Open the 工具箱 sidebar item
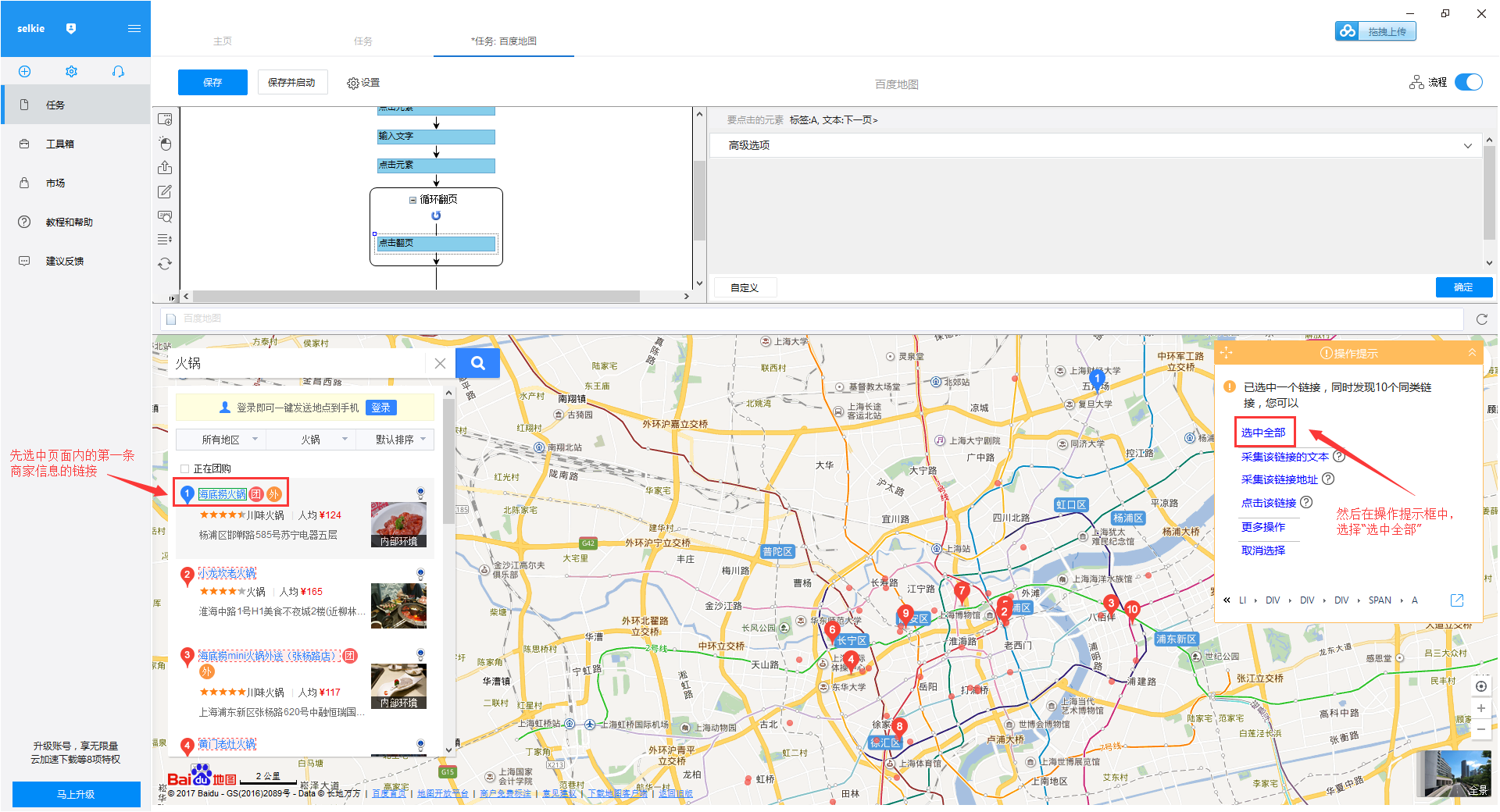The height and width of the screenshot is (812, 1500). click(76, 144)
